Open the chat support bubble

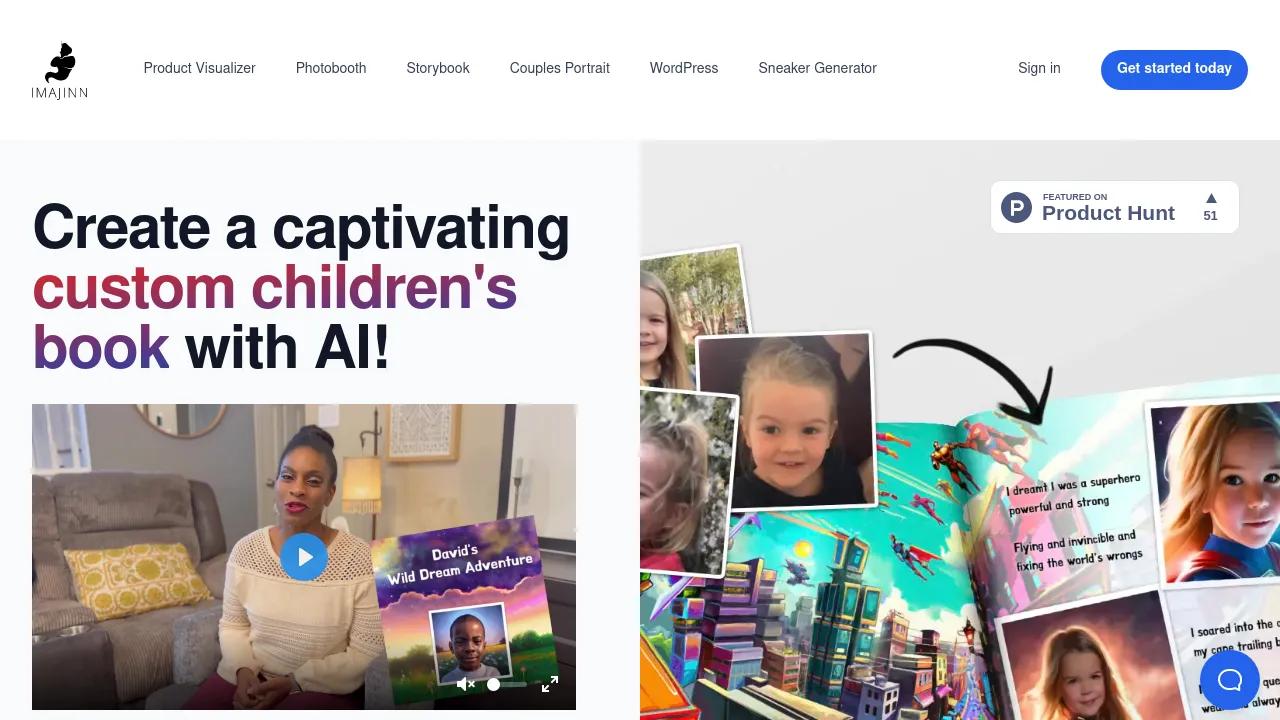coord(1230,680)
